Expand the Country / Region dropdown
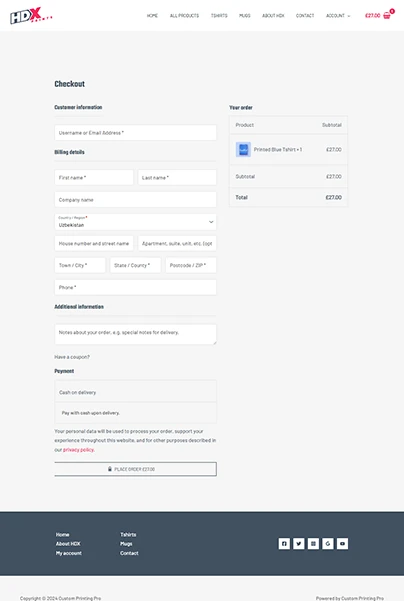The height and width of the screenshot is (601, 404). (135, 222)
